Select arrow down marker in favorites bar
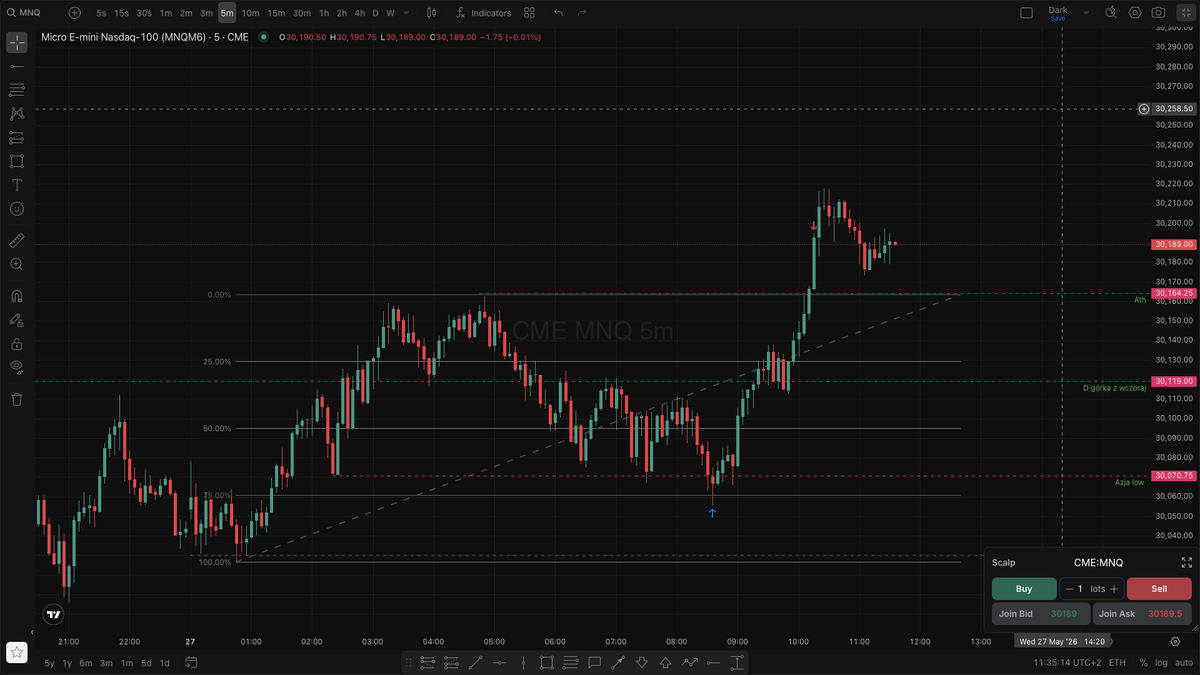 pos(641,662)
